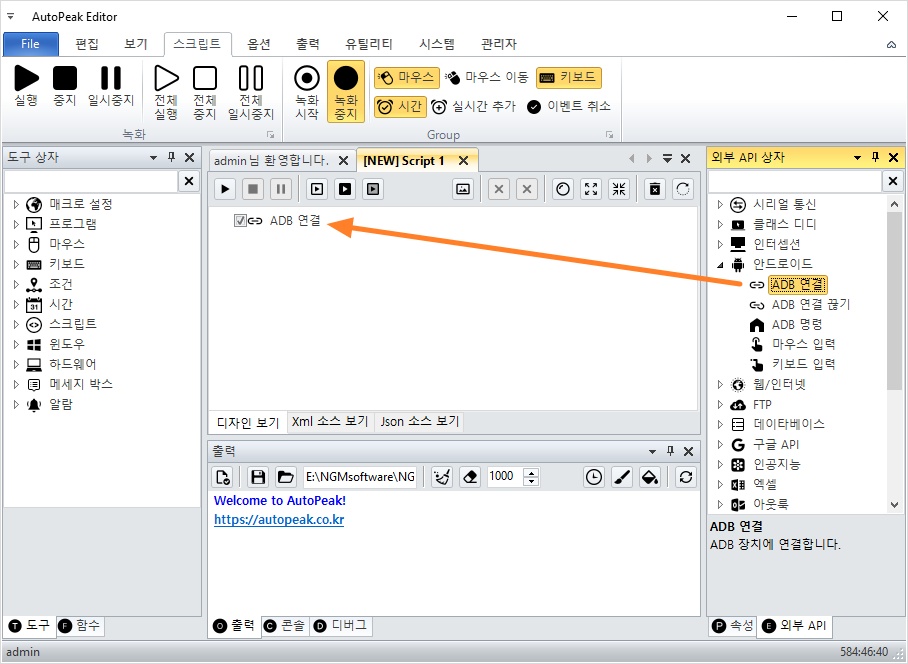Select ADB 명령 item
The height and width of the screenshot is (664, 908).
pos(797,325)
